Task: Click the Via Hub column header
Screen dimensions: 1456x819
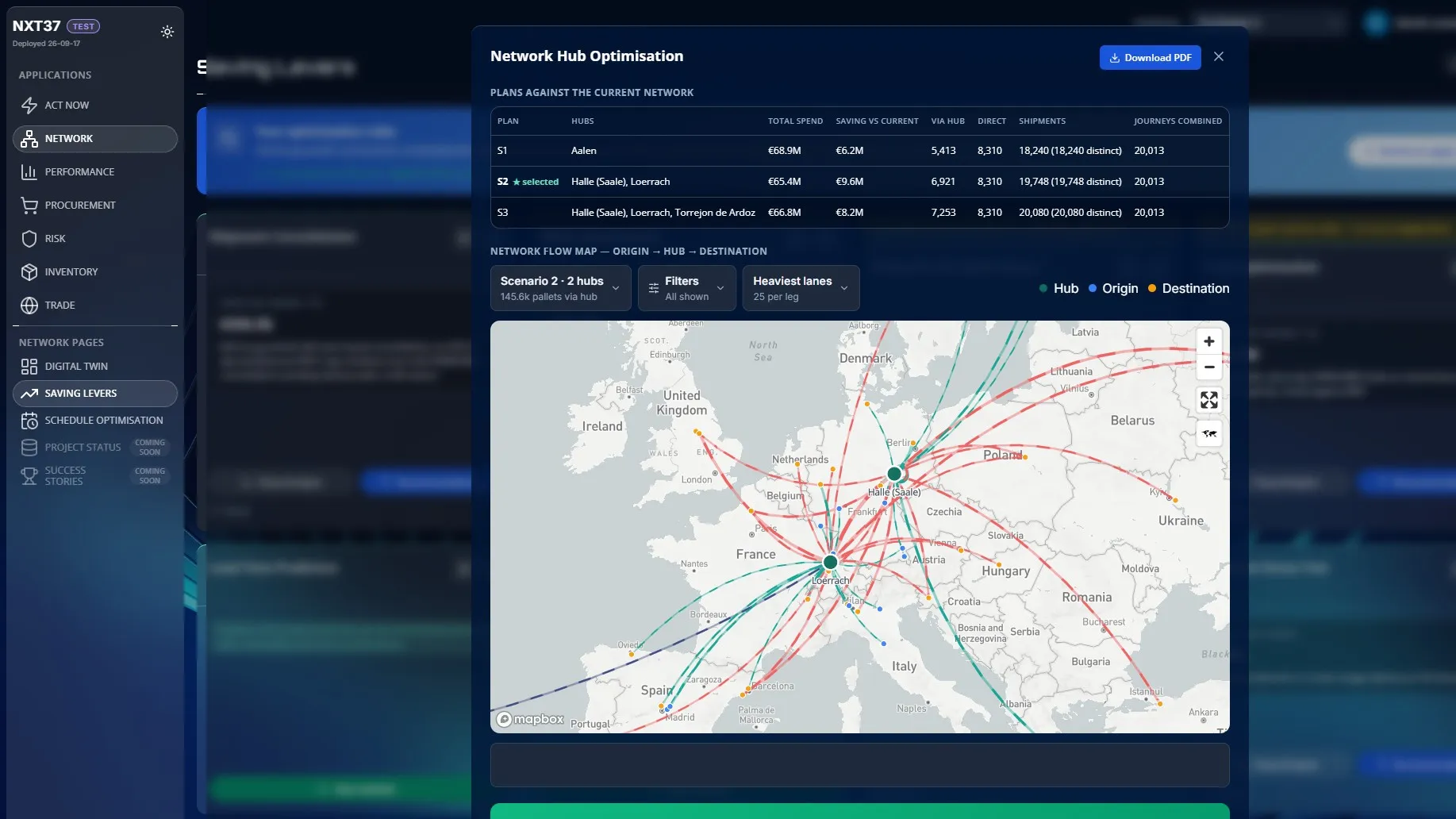Action: point(947,121)
